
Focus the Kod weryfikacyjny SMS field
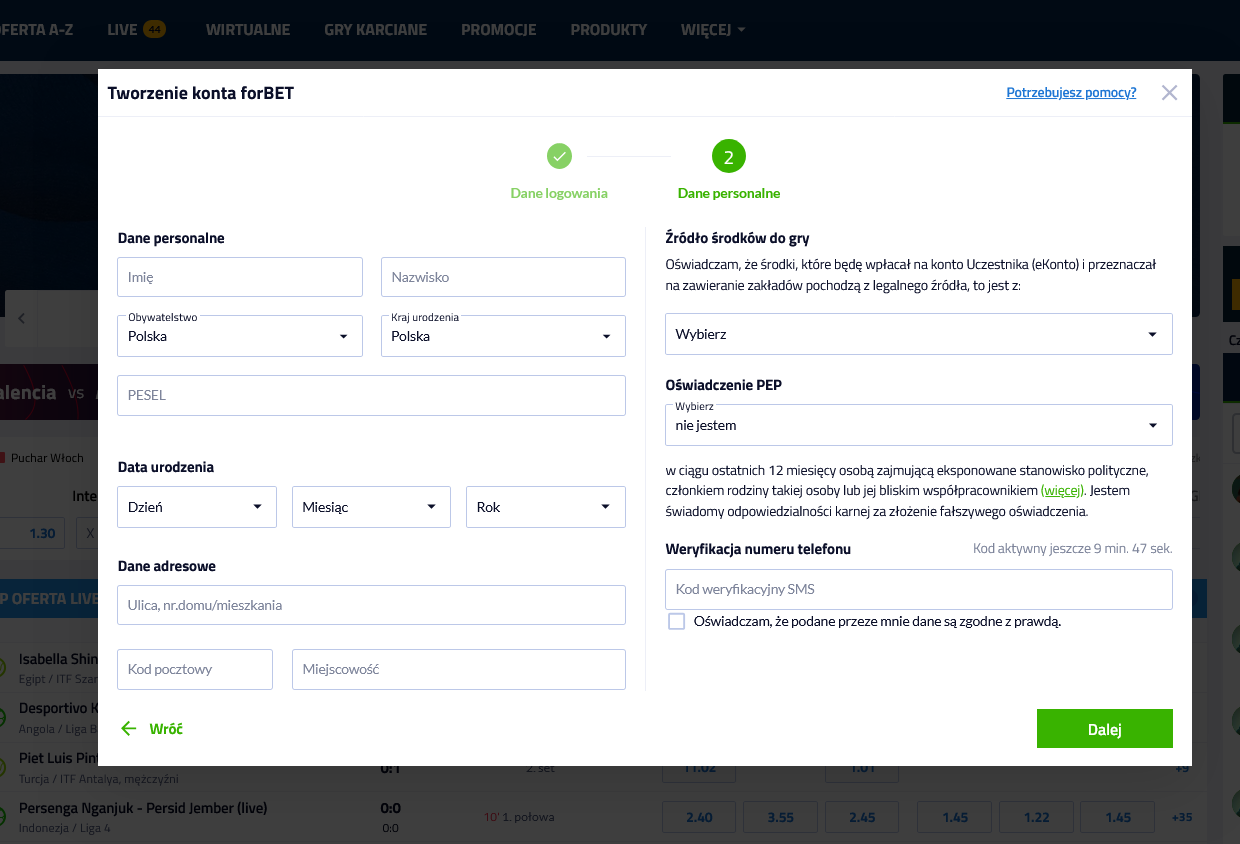coord(918,590)
